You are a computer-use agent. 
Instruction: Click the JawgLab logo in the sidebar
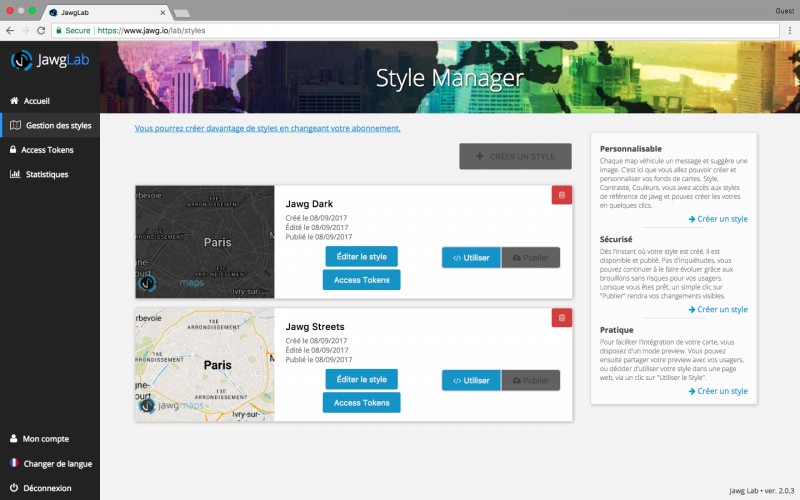50,60
